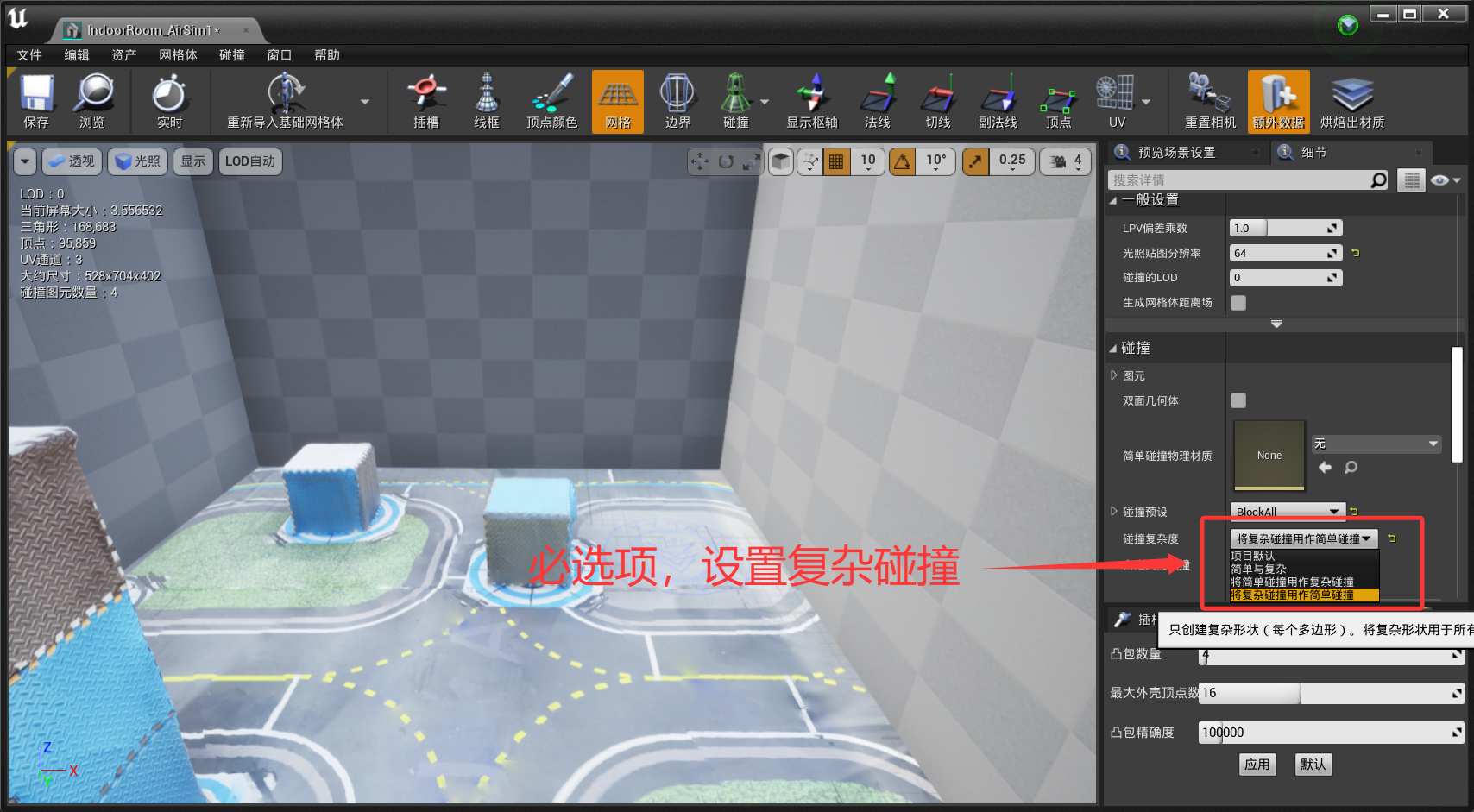Toggle scale snapping icon
The width and height of the screenshot is (1474, 812).
976,161
